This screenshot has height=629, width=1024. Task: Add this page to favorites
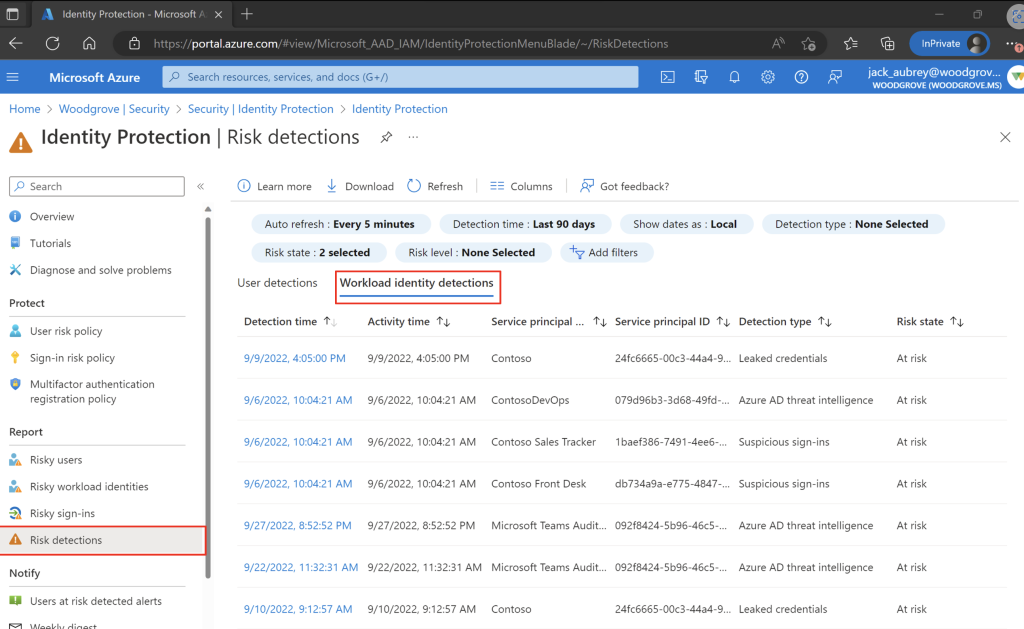[808, 44]
